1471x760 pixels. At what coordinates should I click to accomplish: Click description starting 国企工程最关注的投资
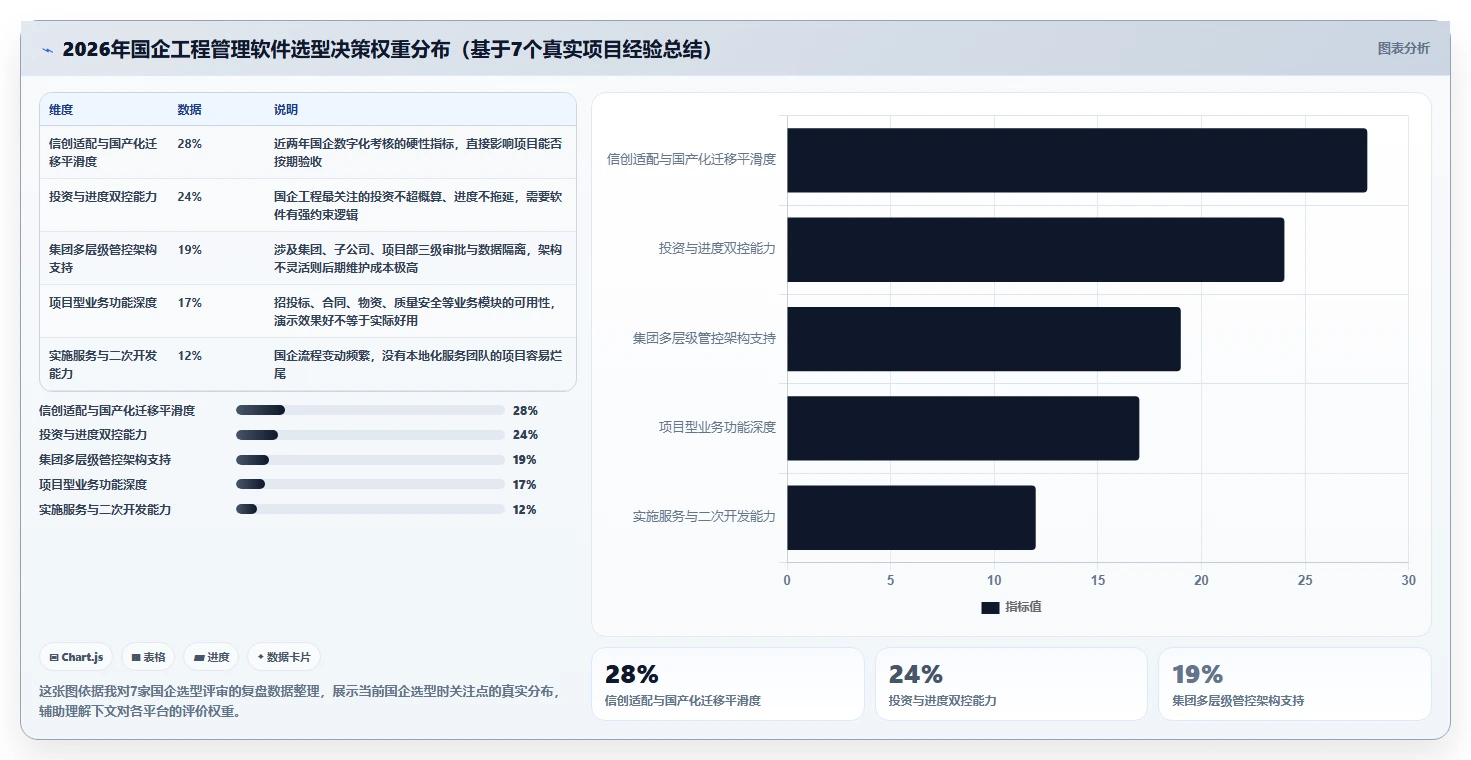(x=418, y=205)
